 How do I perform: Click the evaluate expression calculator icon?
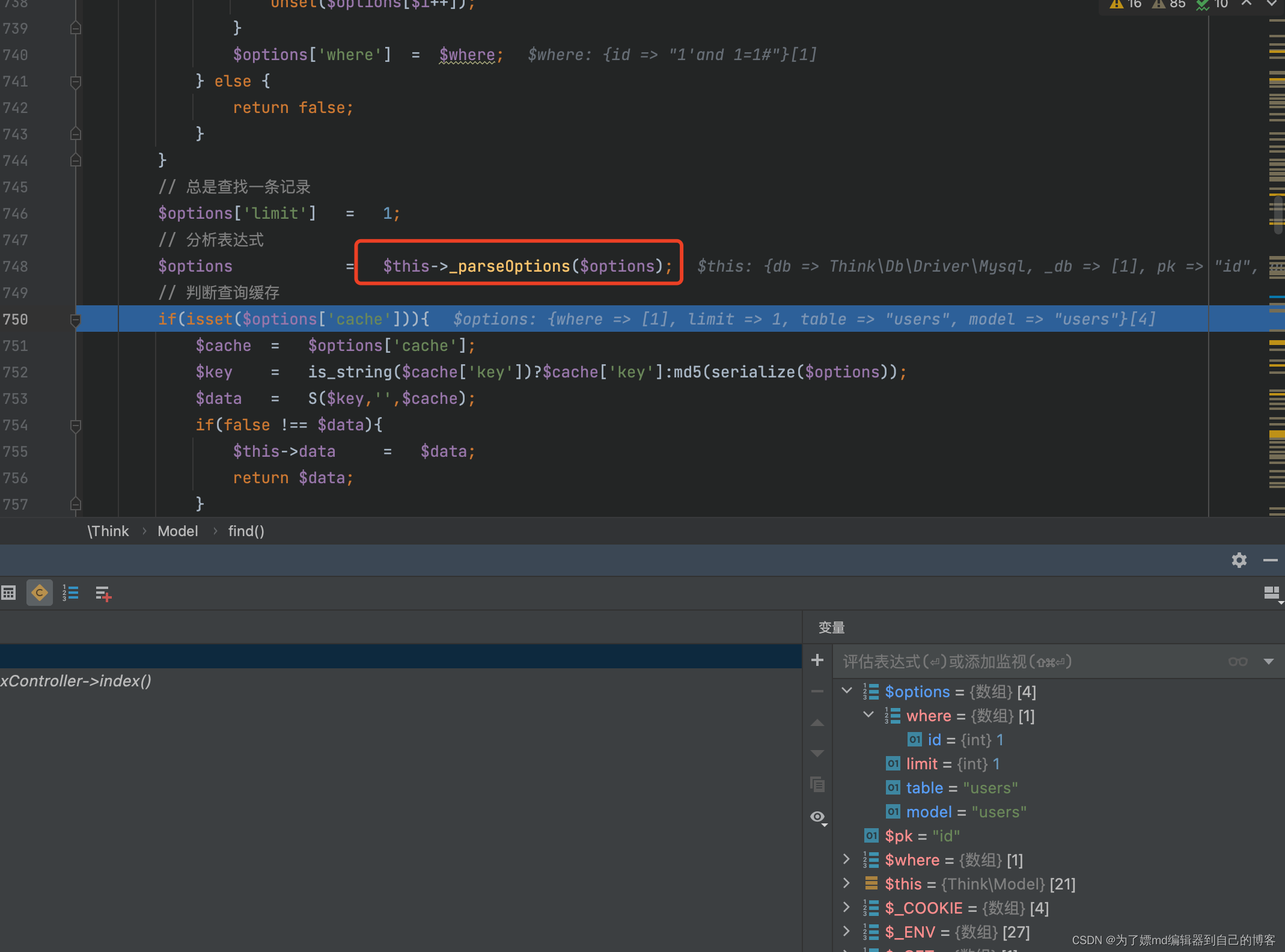8,593
